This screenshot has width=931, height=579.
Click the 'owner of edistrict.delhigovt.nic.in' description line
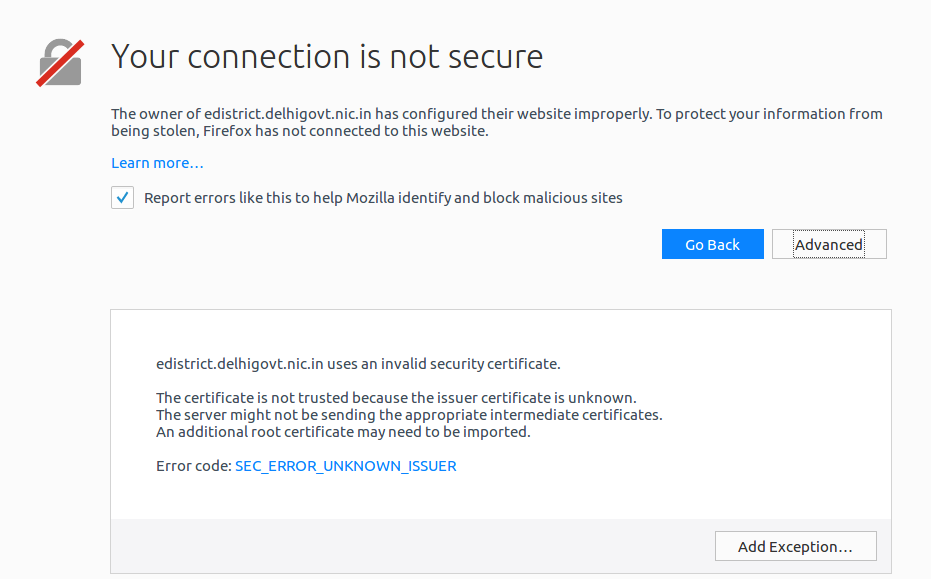point(496,113)
